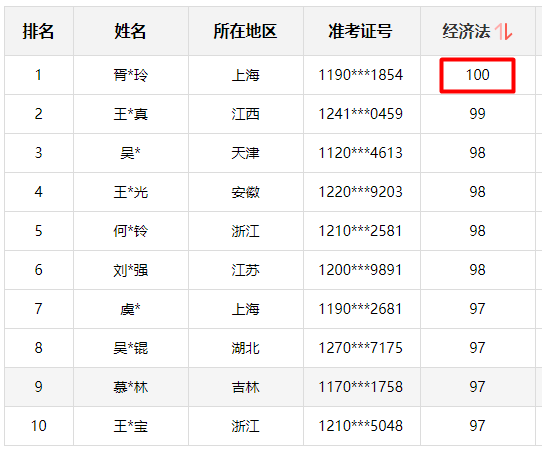Select admission number 1120***4613
Image resolution: width=542 pixels, height=449 pixels.
(x=361, y=153)
